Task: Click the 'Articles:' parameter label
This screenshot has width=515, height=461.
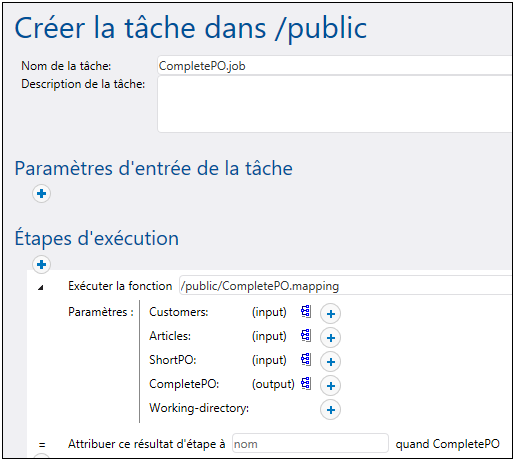Action: click(170, 336)
